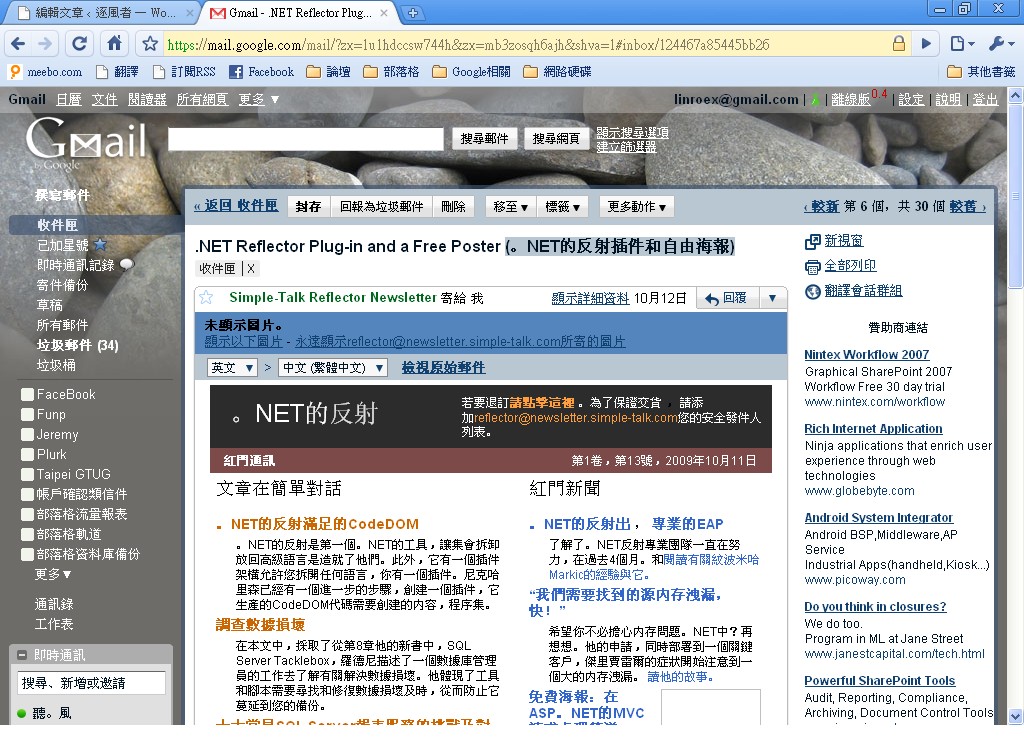Click the browser forward arrow
This screenshot has width=1024, height=738.
(45, 44)
